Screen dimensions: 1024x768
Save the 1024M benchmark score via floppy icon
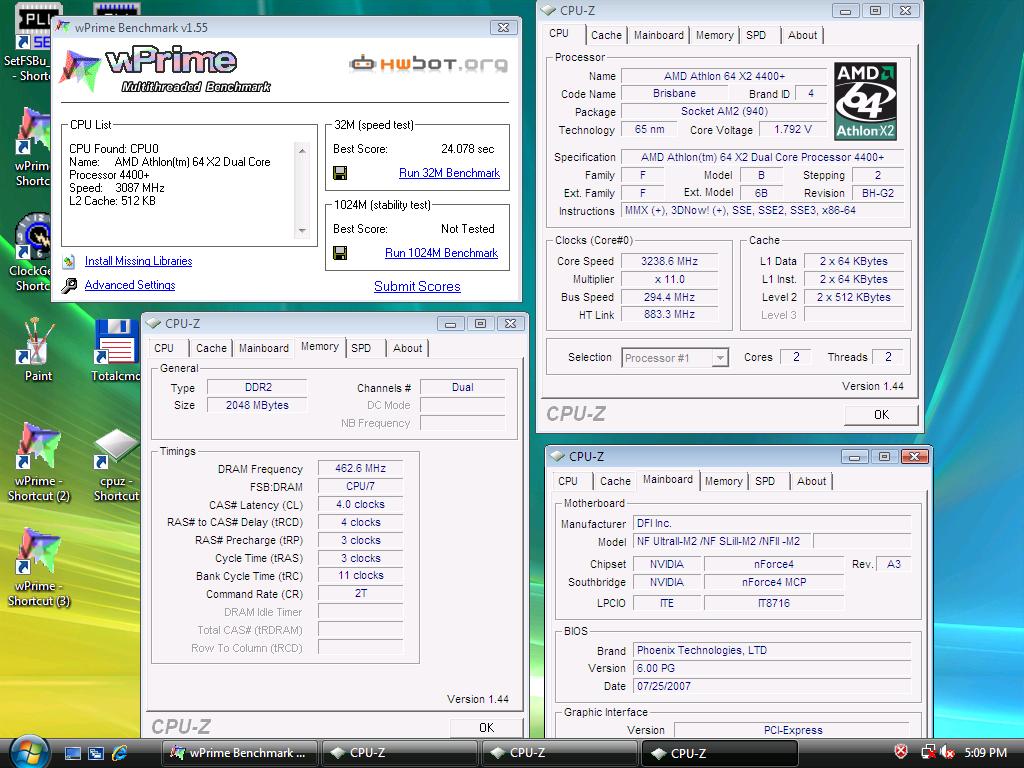coord(340,253)
